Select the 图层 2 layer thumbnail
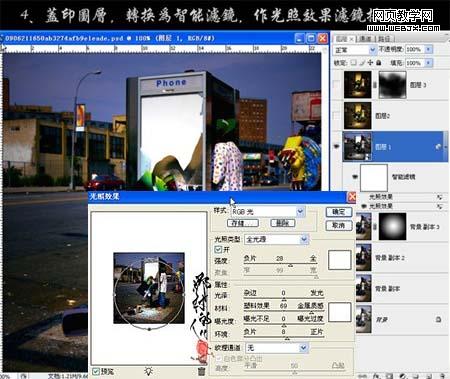The height and width of the screenshot is (379, 450). point(358,115)
